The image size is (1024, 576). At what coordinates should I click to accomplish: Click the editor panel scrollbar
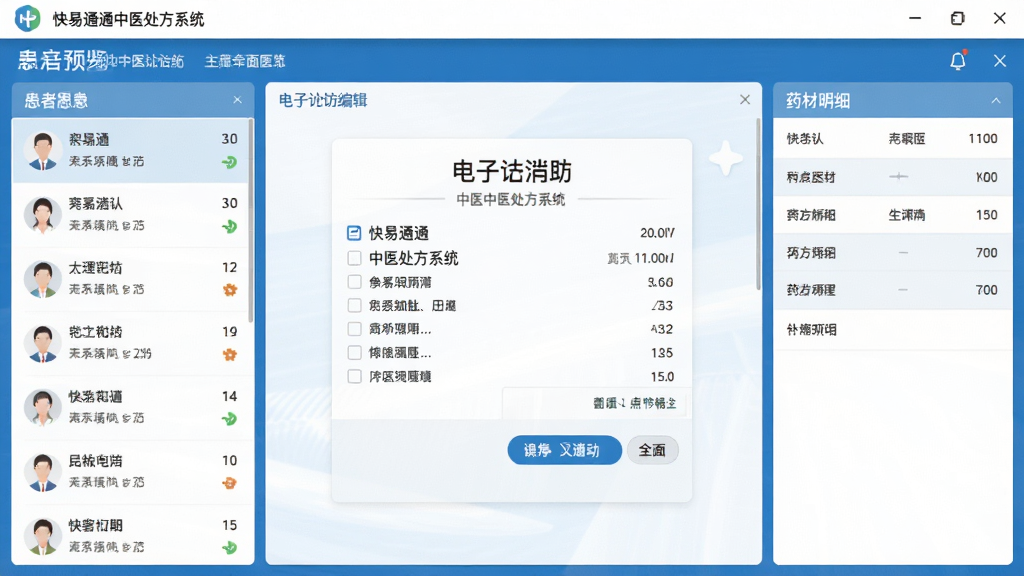coord(758,204)
